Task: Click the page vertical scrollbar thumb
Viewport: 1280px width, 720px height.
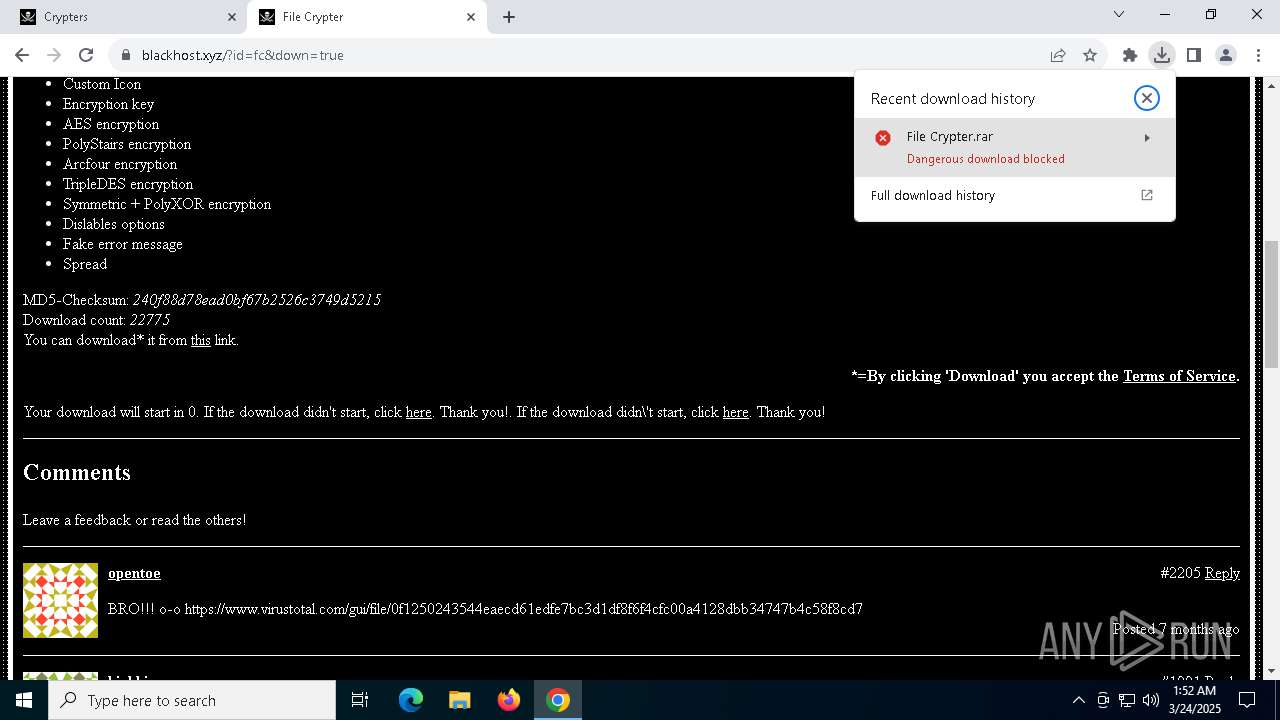Action: 1272,305
